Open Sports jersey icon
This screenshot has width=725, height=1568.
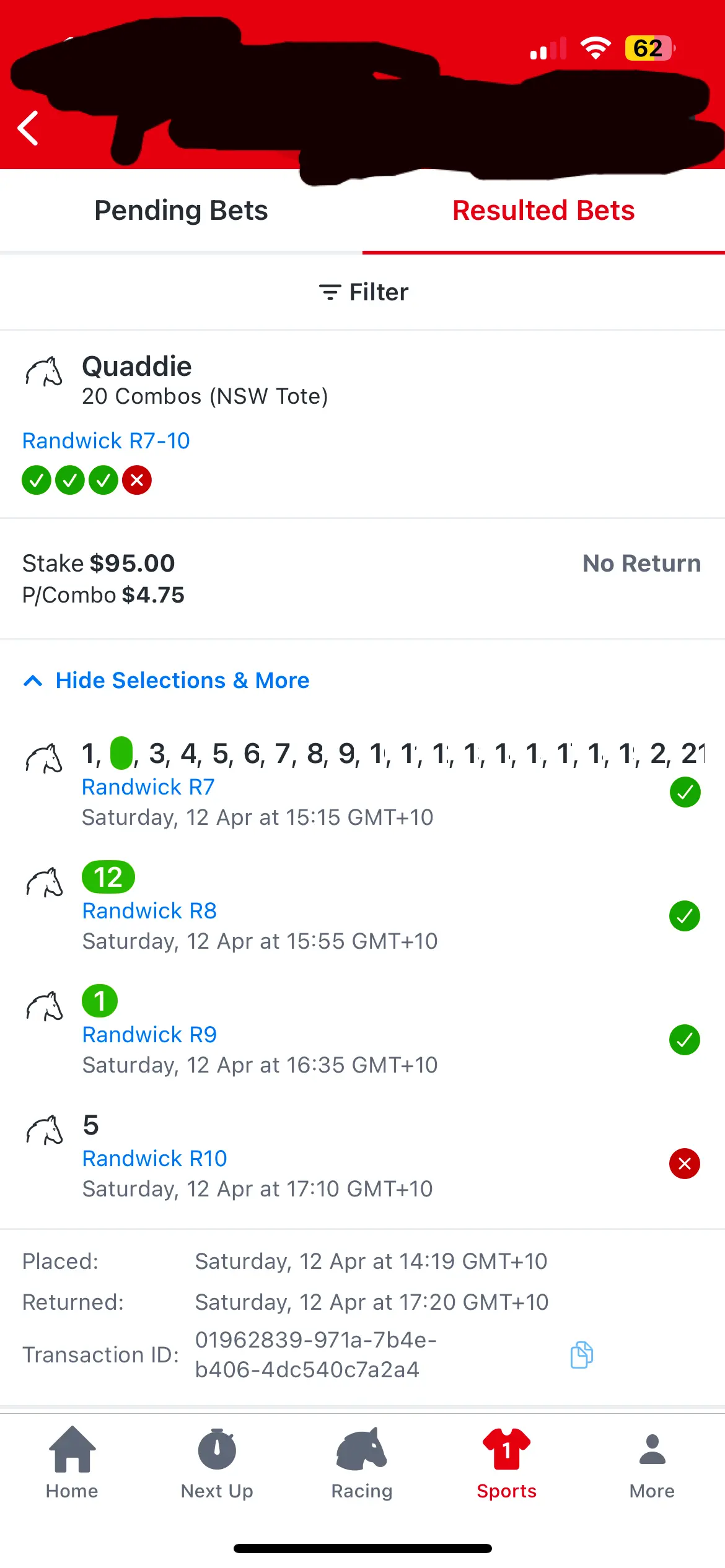point(506,1448)
